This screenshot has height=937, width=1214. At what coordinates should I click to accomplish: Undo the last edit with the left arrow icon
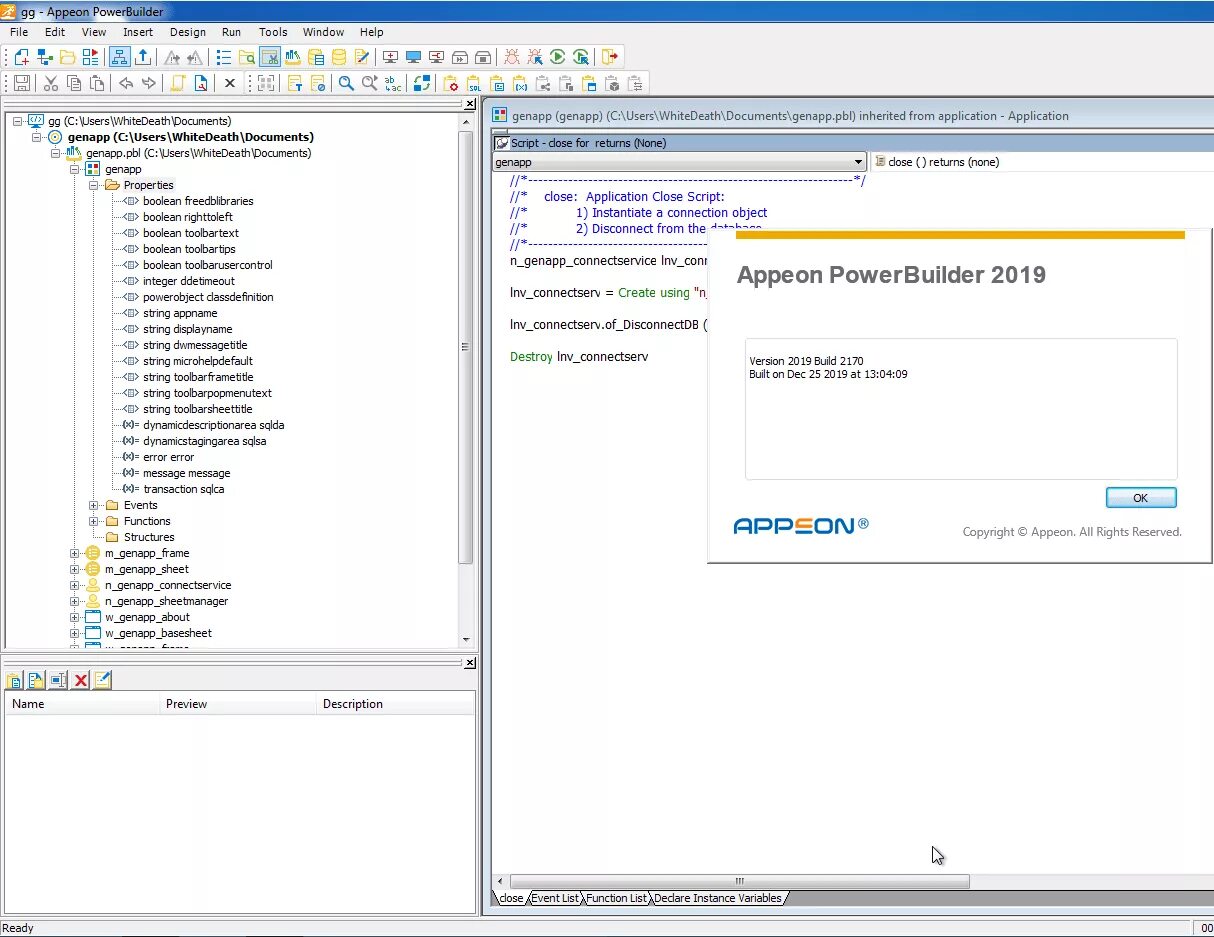click(125, 83)
